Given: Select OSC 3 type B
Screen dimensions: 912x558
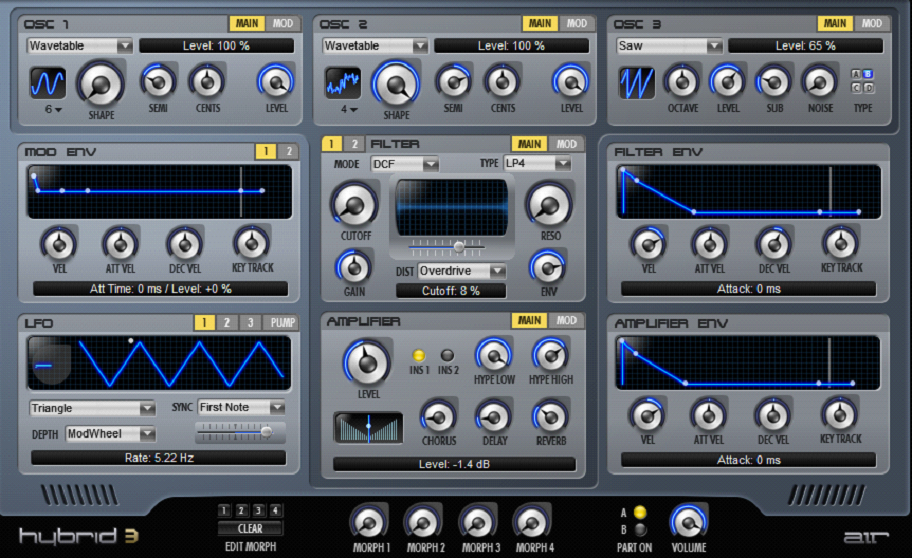Looking at the screenshot, I should click(868, 74).
